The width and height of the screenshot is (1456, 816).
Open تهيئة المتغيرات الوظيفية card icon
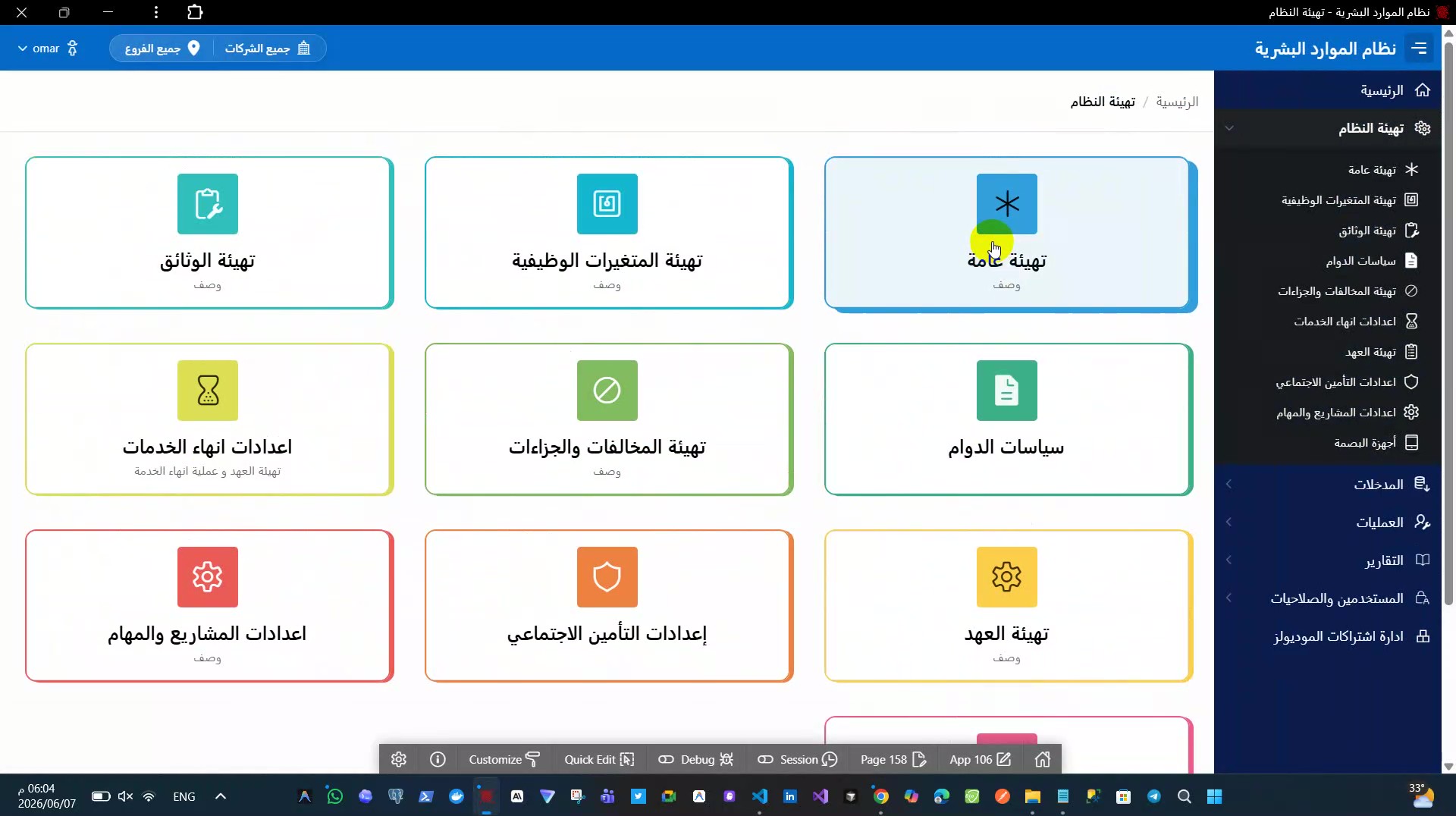coord(607,204)
